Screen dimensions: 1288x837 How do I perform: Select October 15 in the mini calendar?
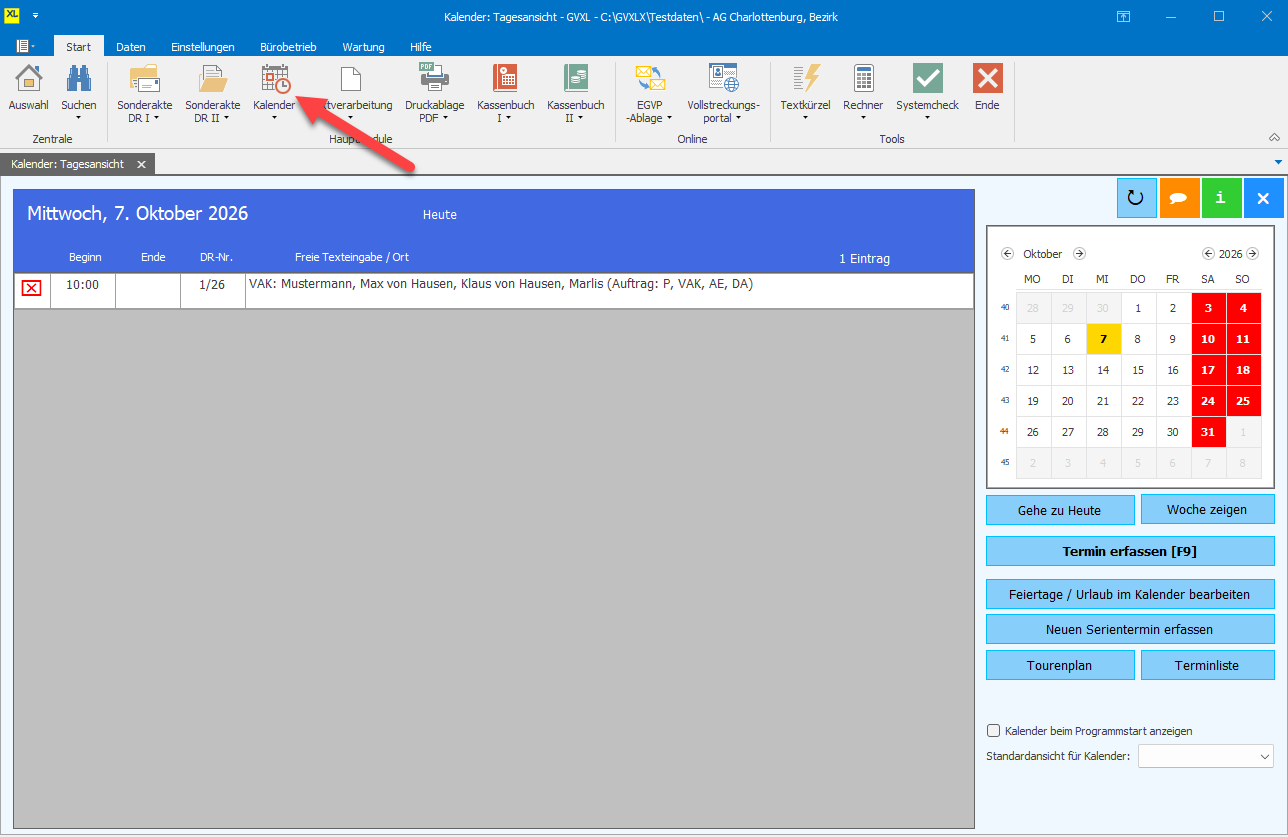pos(1138,370)
